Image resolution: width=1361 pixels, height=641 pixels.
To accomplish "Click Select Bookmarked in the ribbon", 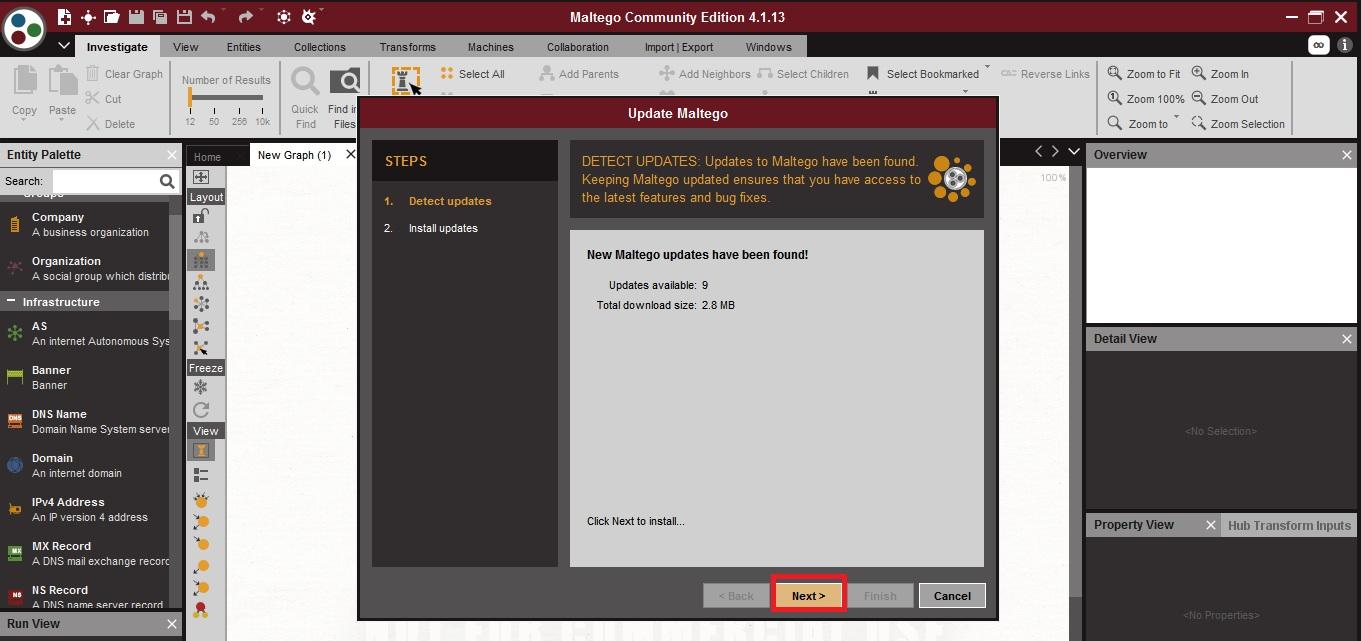I will coord(923,74).
